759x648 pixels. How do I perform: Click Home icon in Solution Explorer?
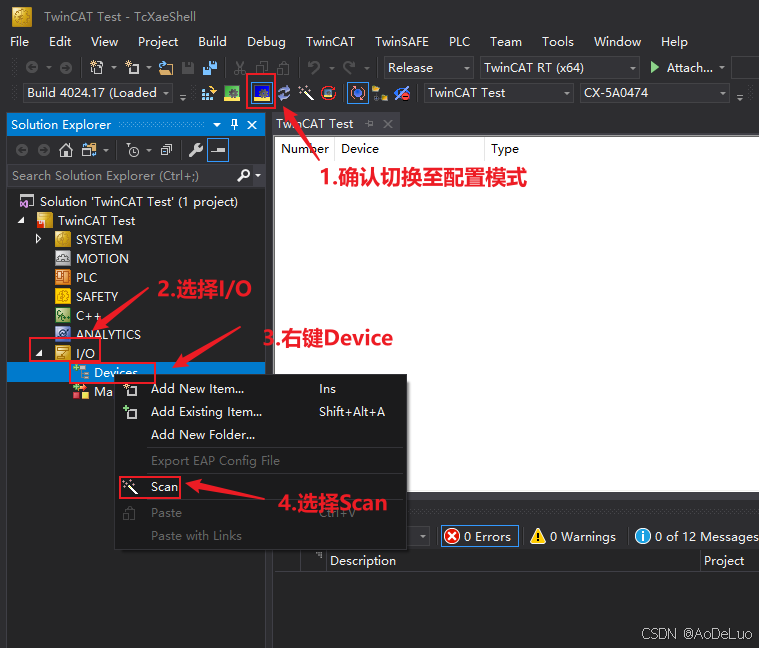(66, 151)
